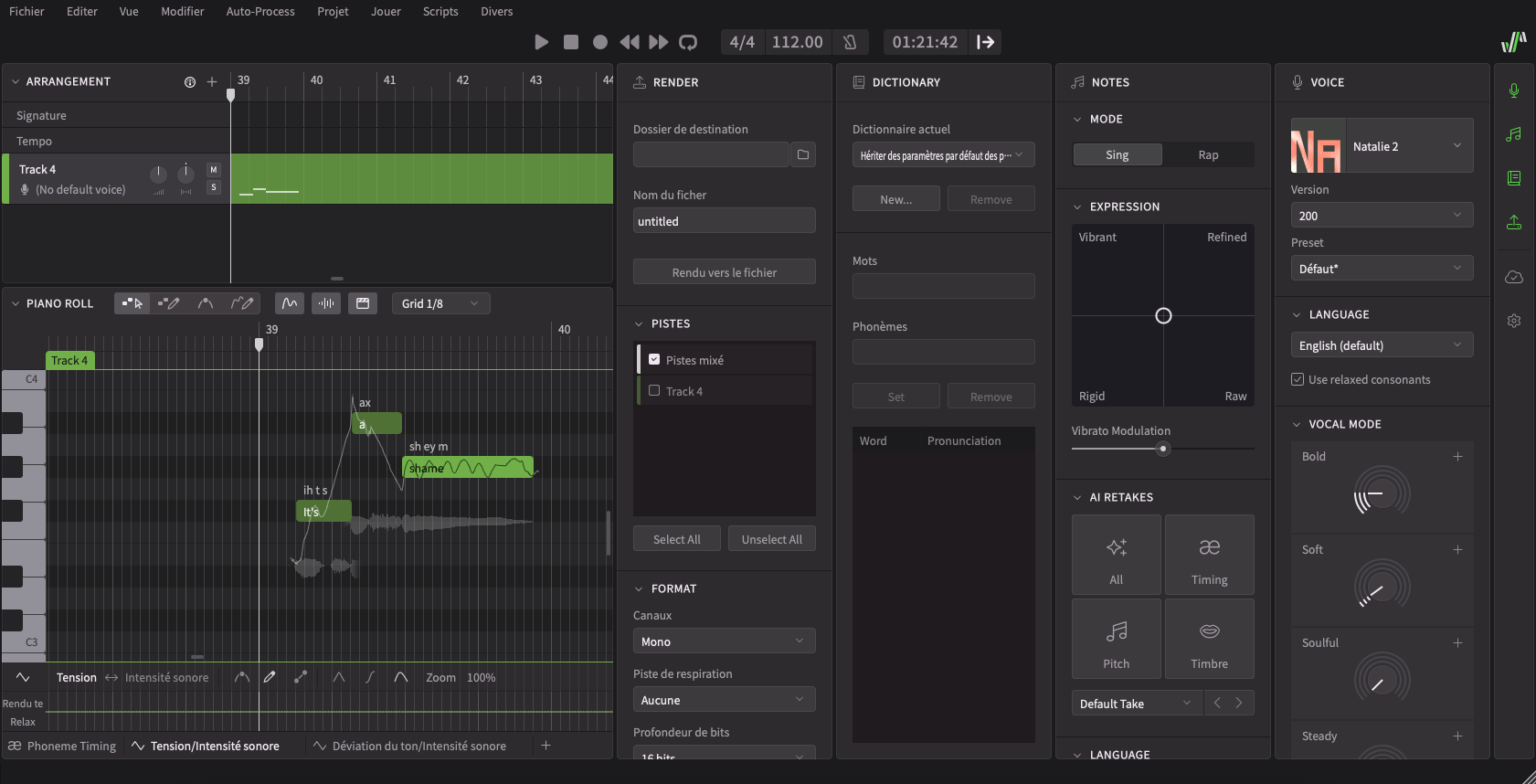Add a new track with plus icon
This screenshot has width=1536, height=784.
coord(212,82)
